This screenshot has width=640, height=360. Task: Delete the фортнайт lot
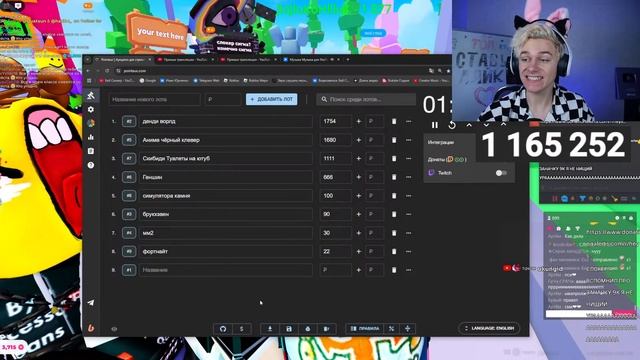(394, 251)
